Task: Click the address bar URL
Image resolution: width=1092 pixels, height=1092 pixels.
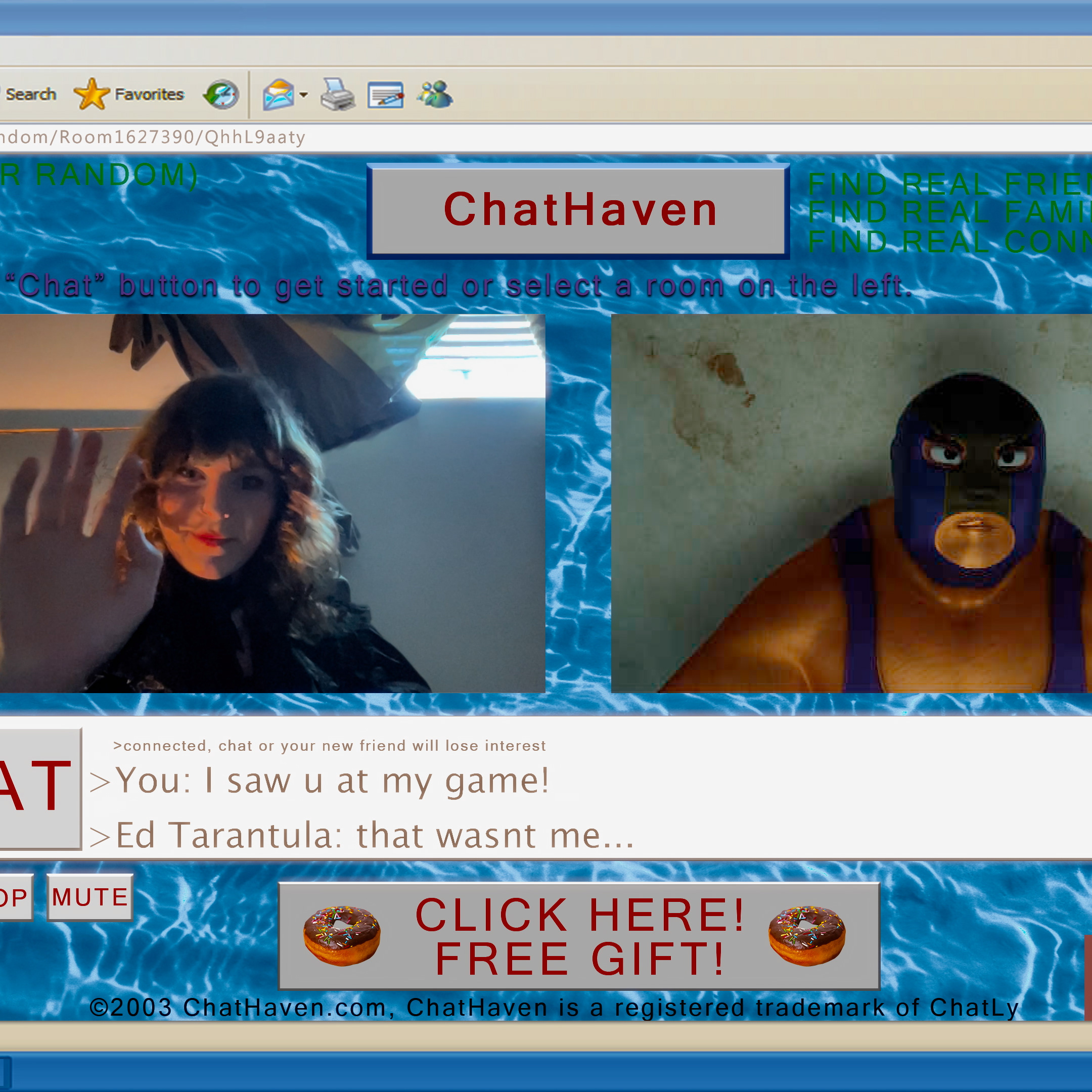Action: pyautogui.click(x=153, y=138)
